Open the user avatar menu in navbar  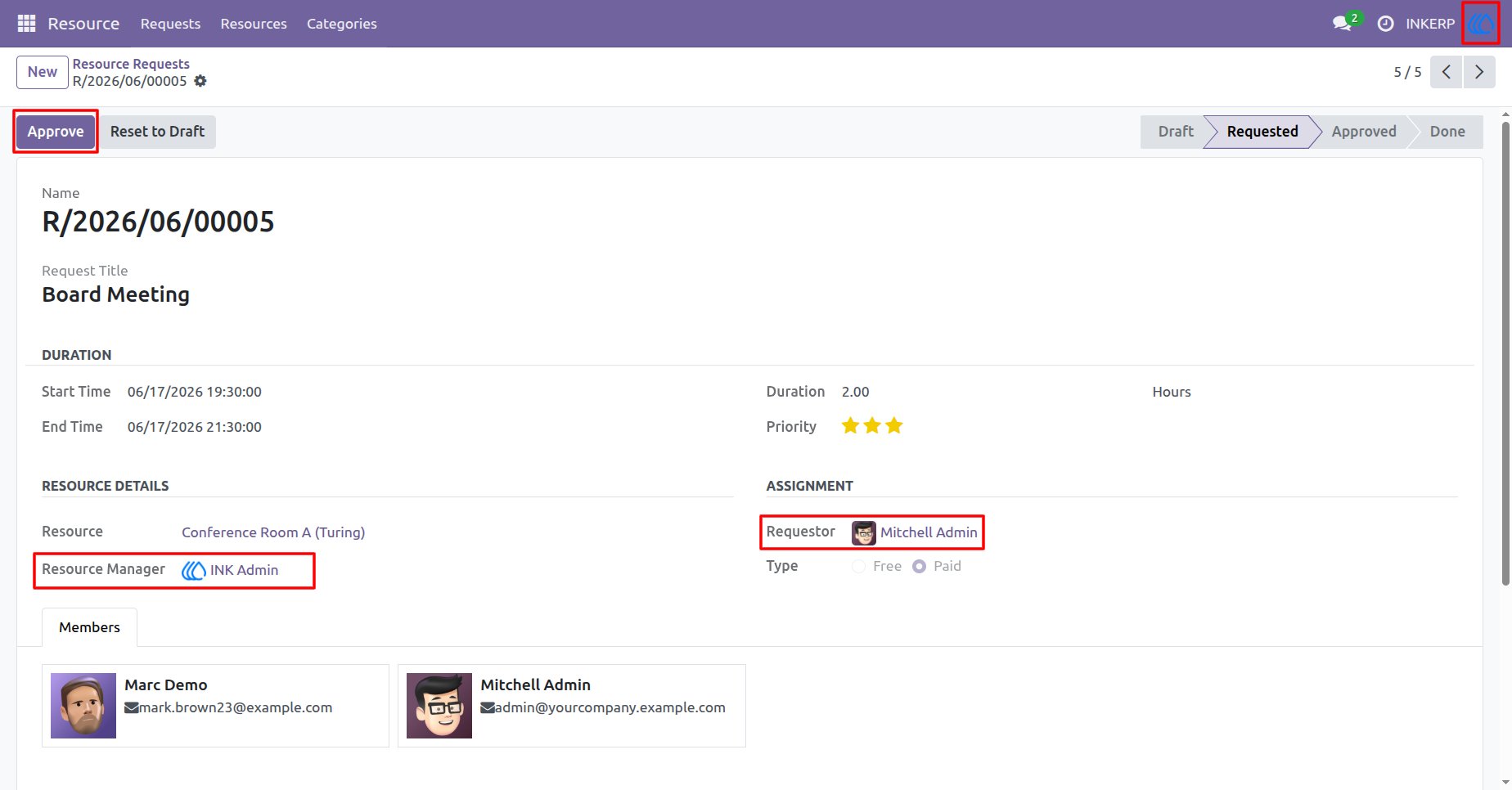(1480, 24)
